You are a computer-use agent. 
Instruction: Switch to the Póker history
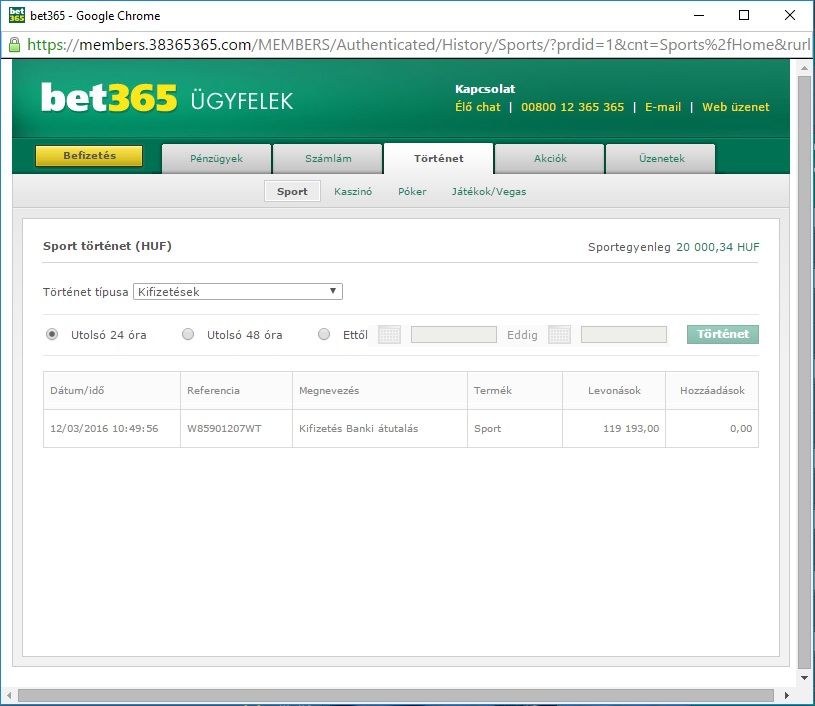[412, 191]
